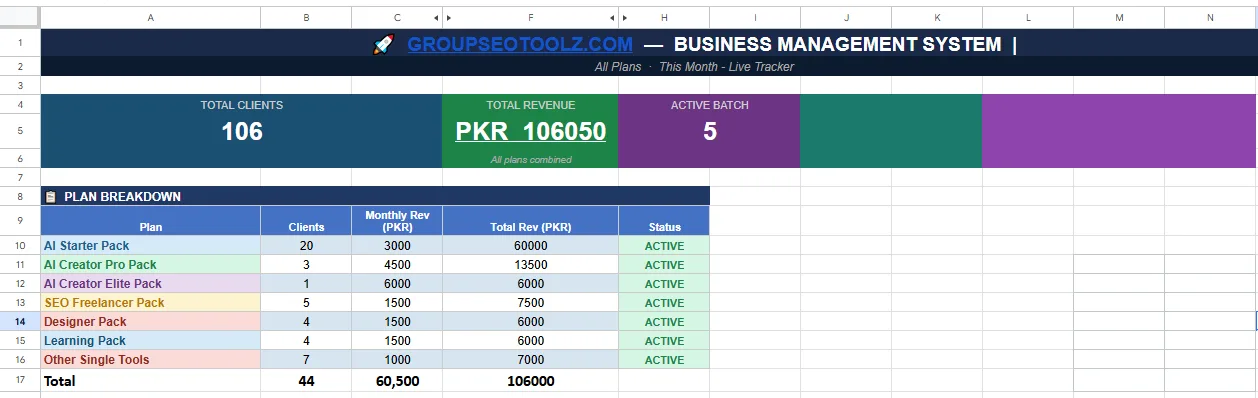The height and width of the screenshot is (398, 1258).
Task: Click the clipboard icon beside PLAN BREAKDOWN
Action: click(x=51, y=197)
